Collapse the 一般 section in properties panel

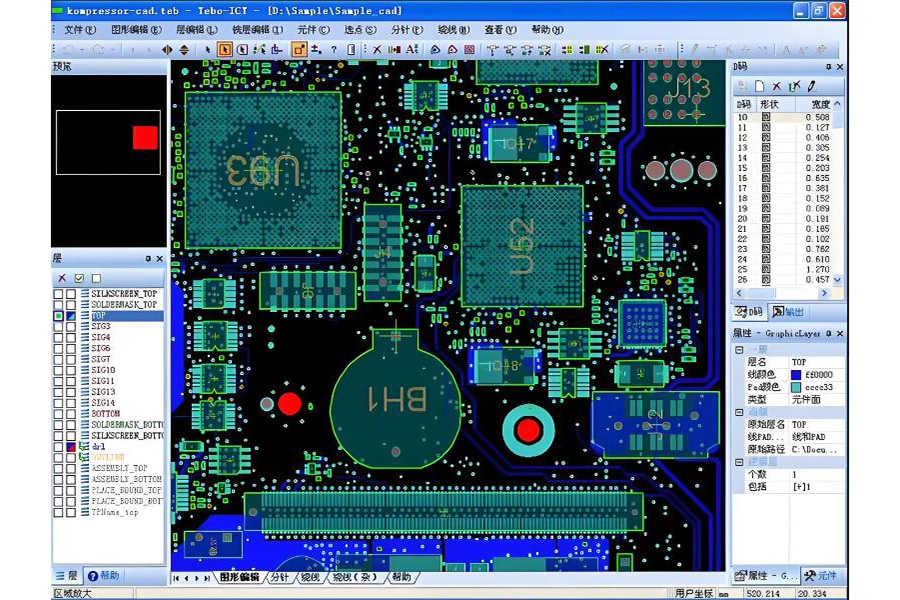(x=738, y=350)
